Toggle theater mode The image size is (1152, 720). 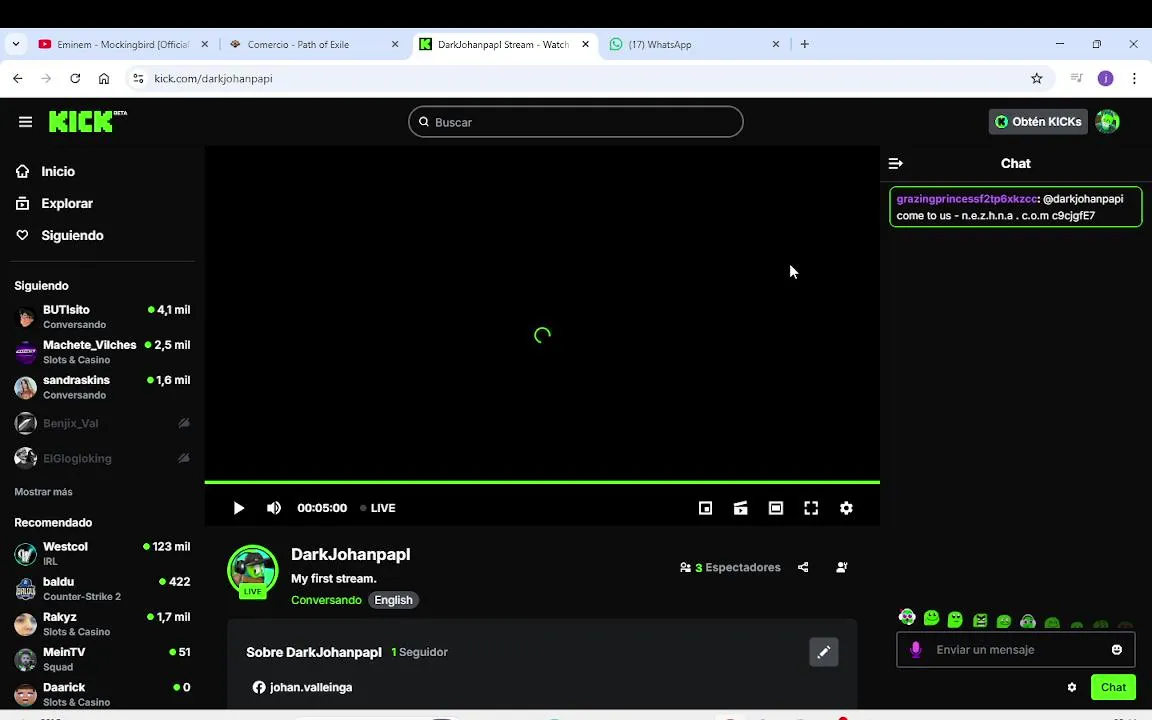(776, 508)
